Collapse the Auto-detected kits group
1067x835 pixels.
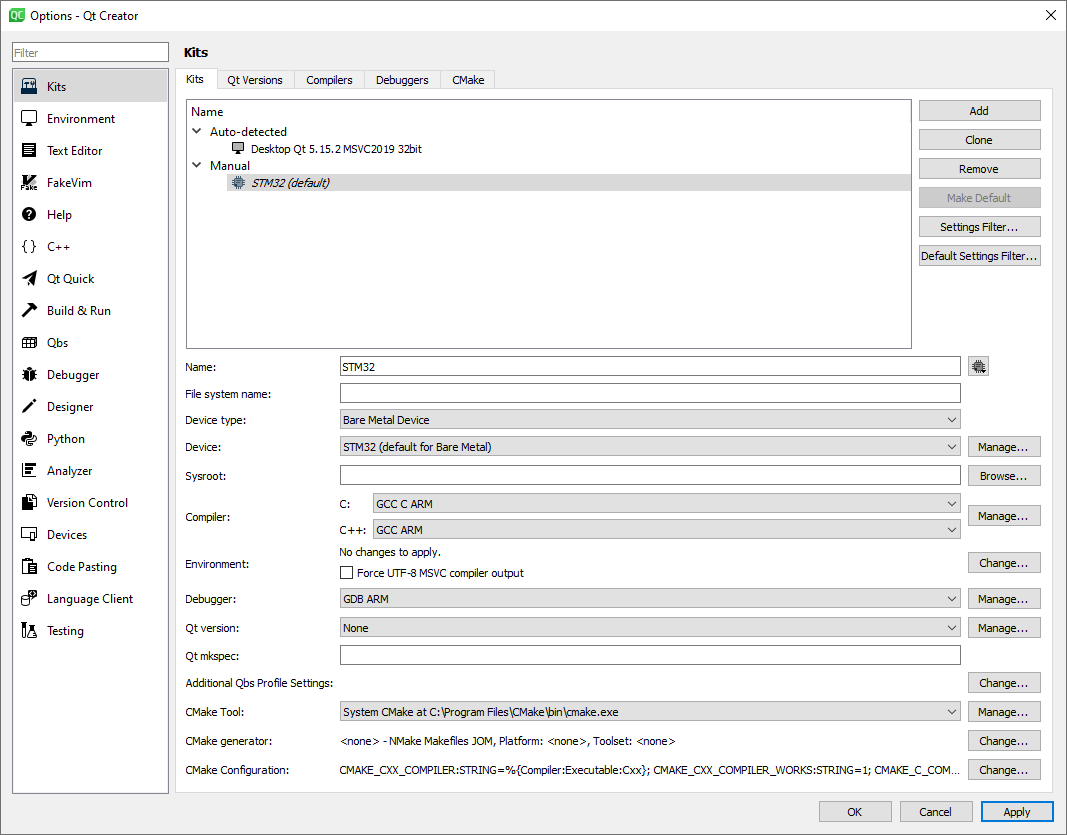[x=197, y=132]
